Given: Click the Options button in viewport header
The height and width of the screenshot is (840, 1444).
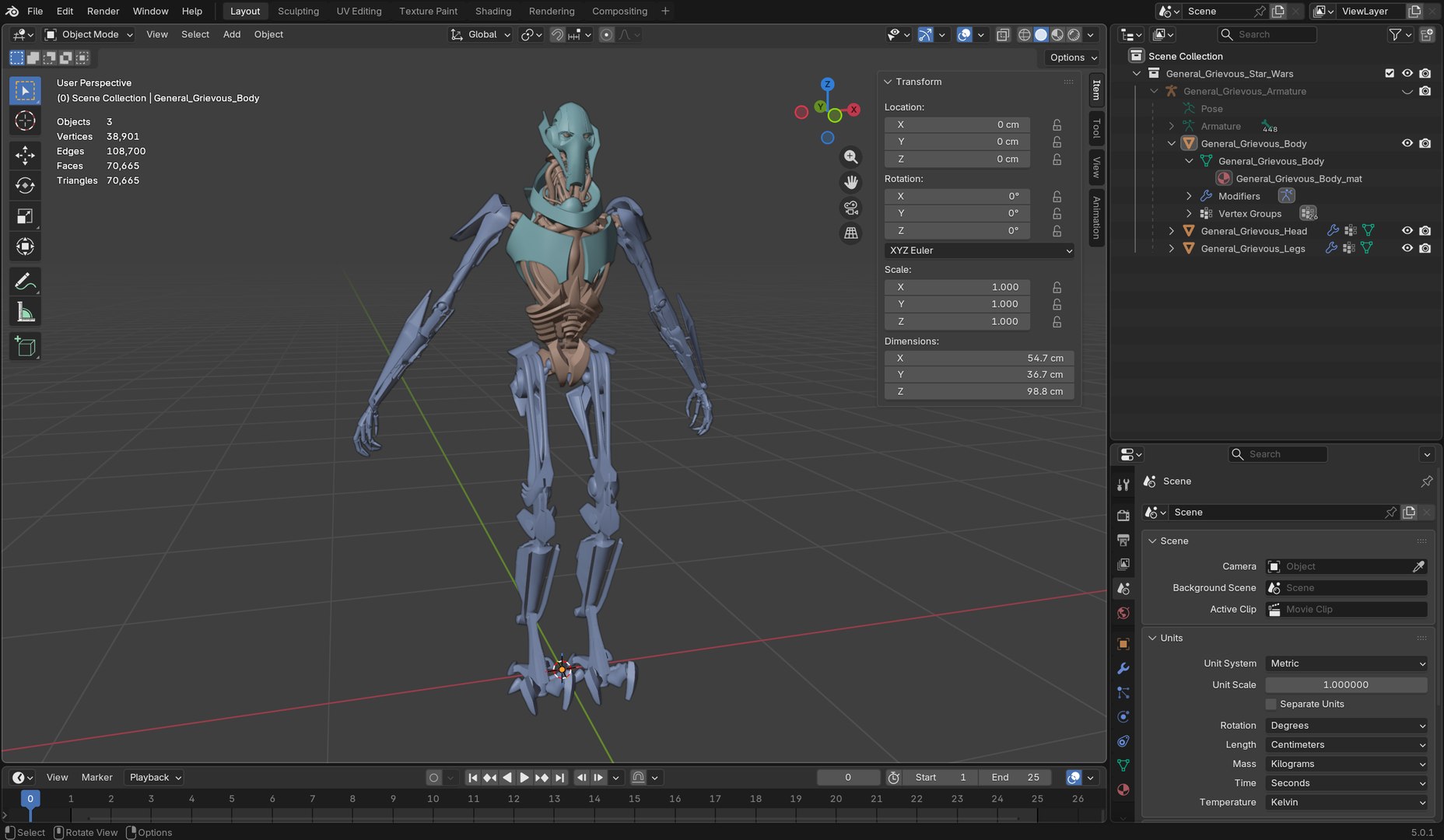Looking at the screenshot, I should coord(1073,58).
